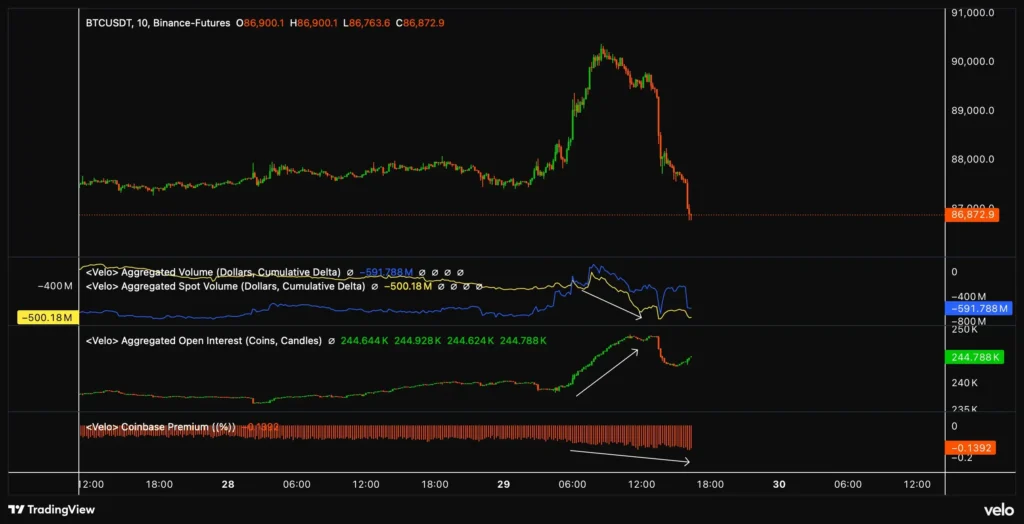Click the blue -591.788M axis value label

coord(980,309)
